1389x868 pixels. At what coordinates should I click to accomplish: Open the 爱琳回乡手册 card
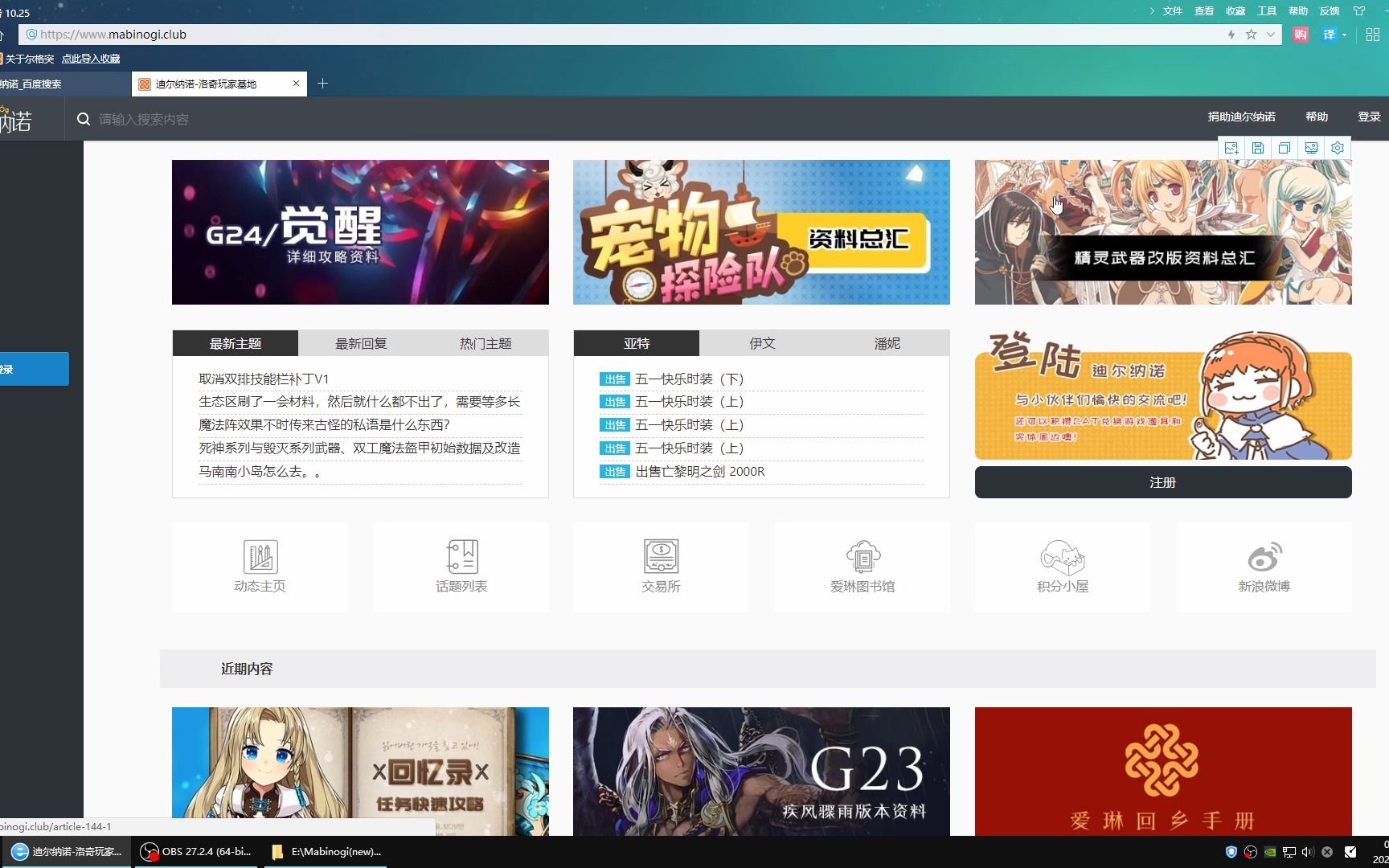1163,772
